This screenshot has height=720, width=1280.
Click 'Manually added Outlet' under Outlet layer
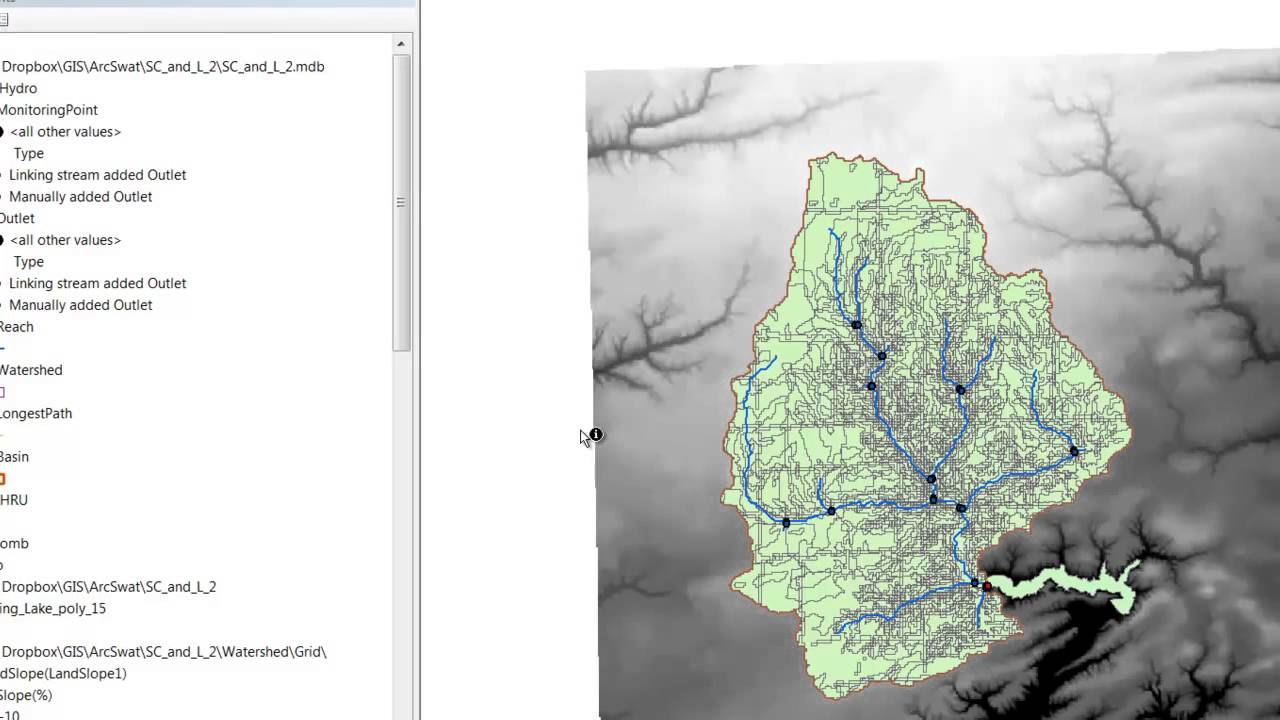80,305
